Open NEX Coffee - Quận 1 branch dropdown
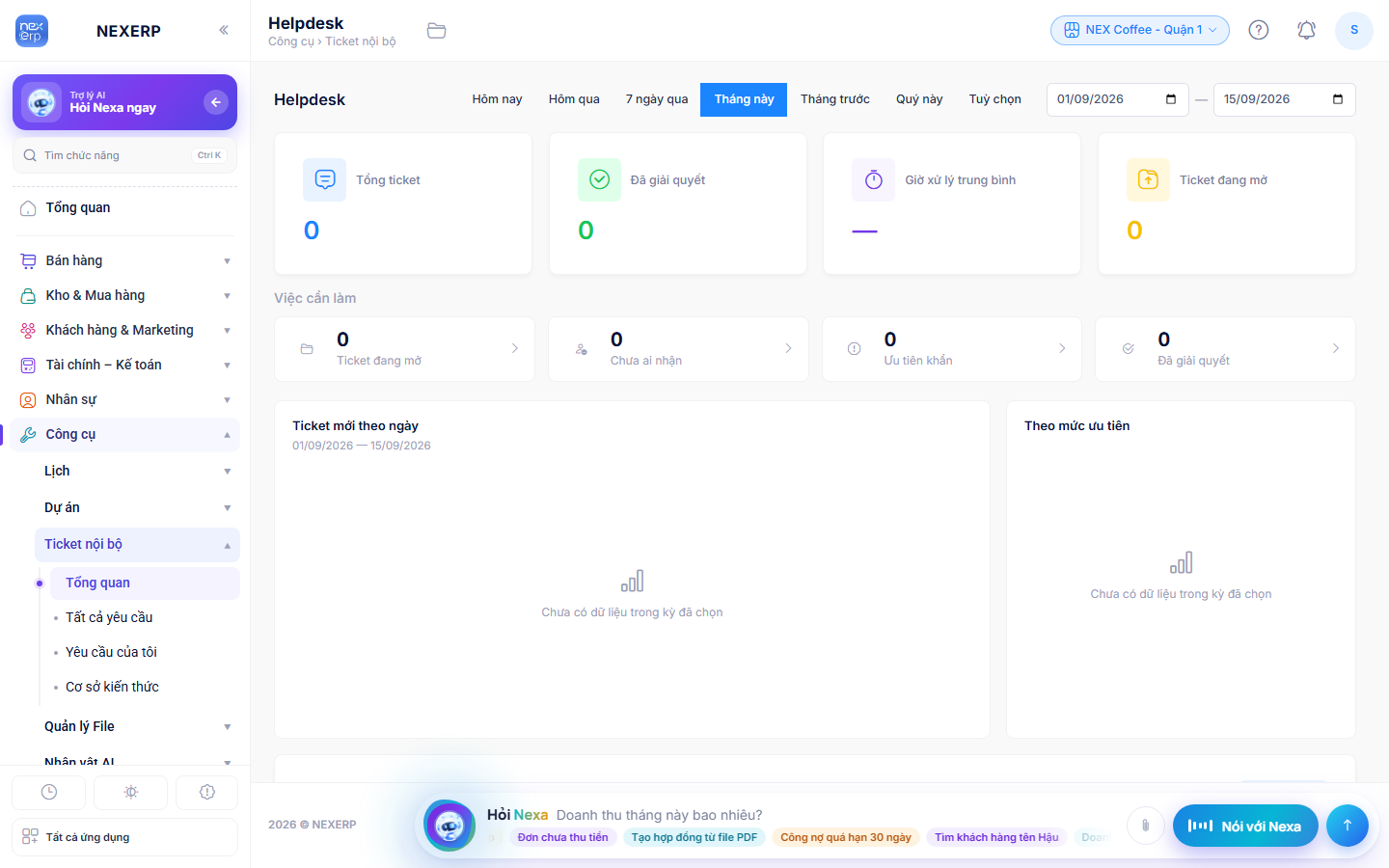1389x868 pixels. tap(1140, 30)
